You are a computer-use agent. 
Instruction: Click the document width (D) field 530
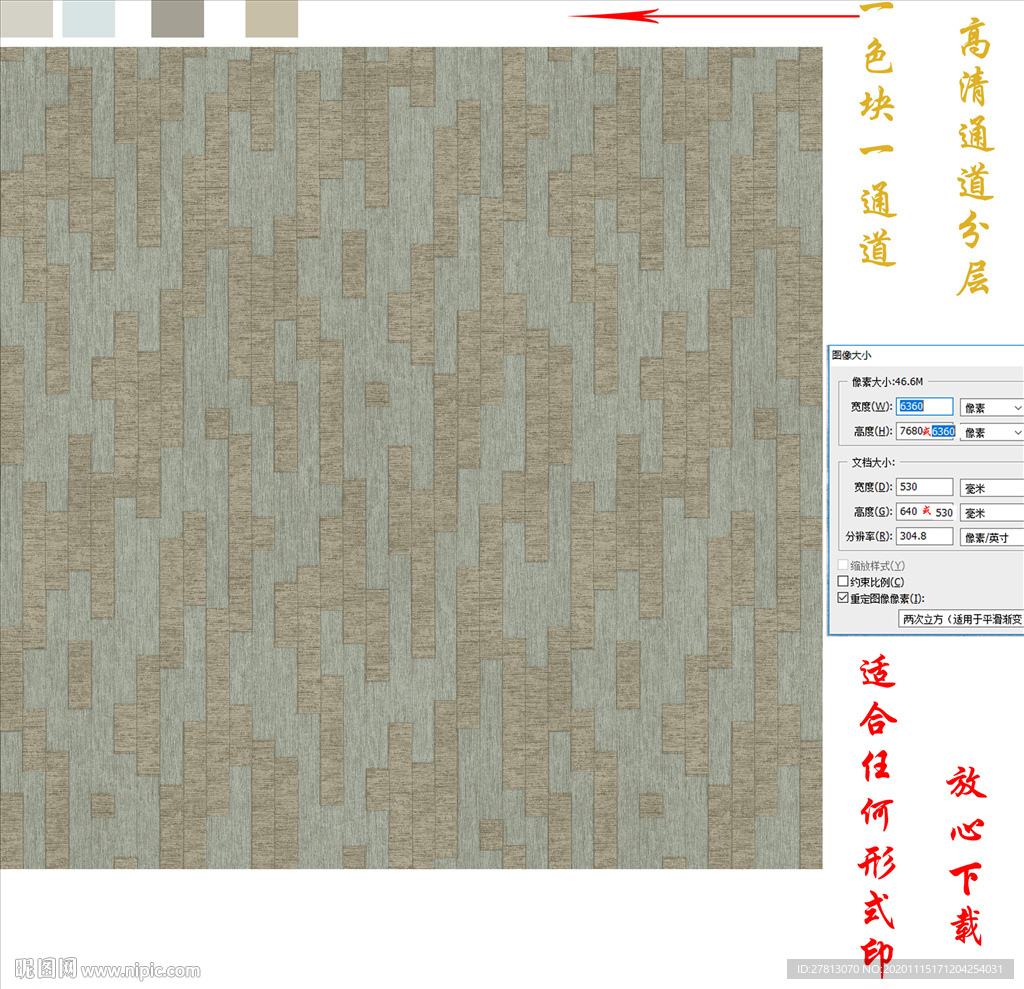(924, 487)
